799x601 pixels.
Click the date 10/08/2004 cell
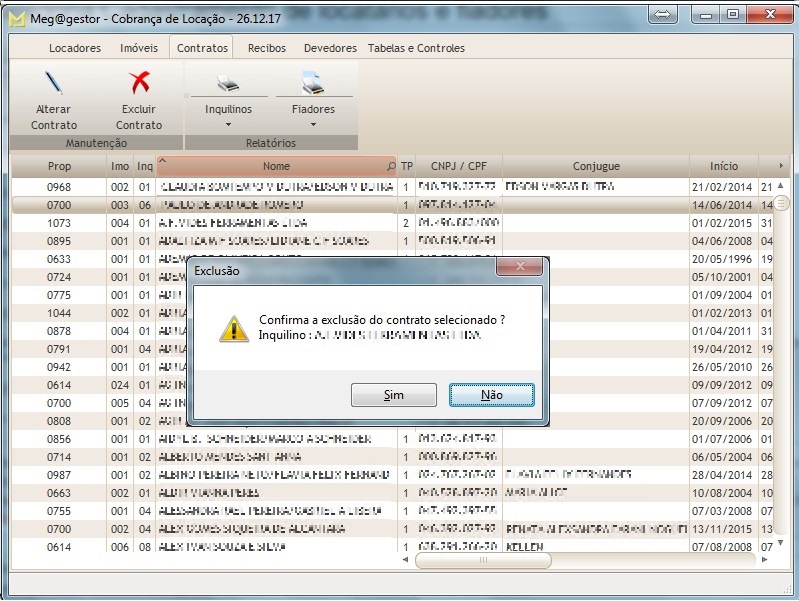pos(722,493)
